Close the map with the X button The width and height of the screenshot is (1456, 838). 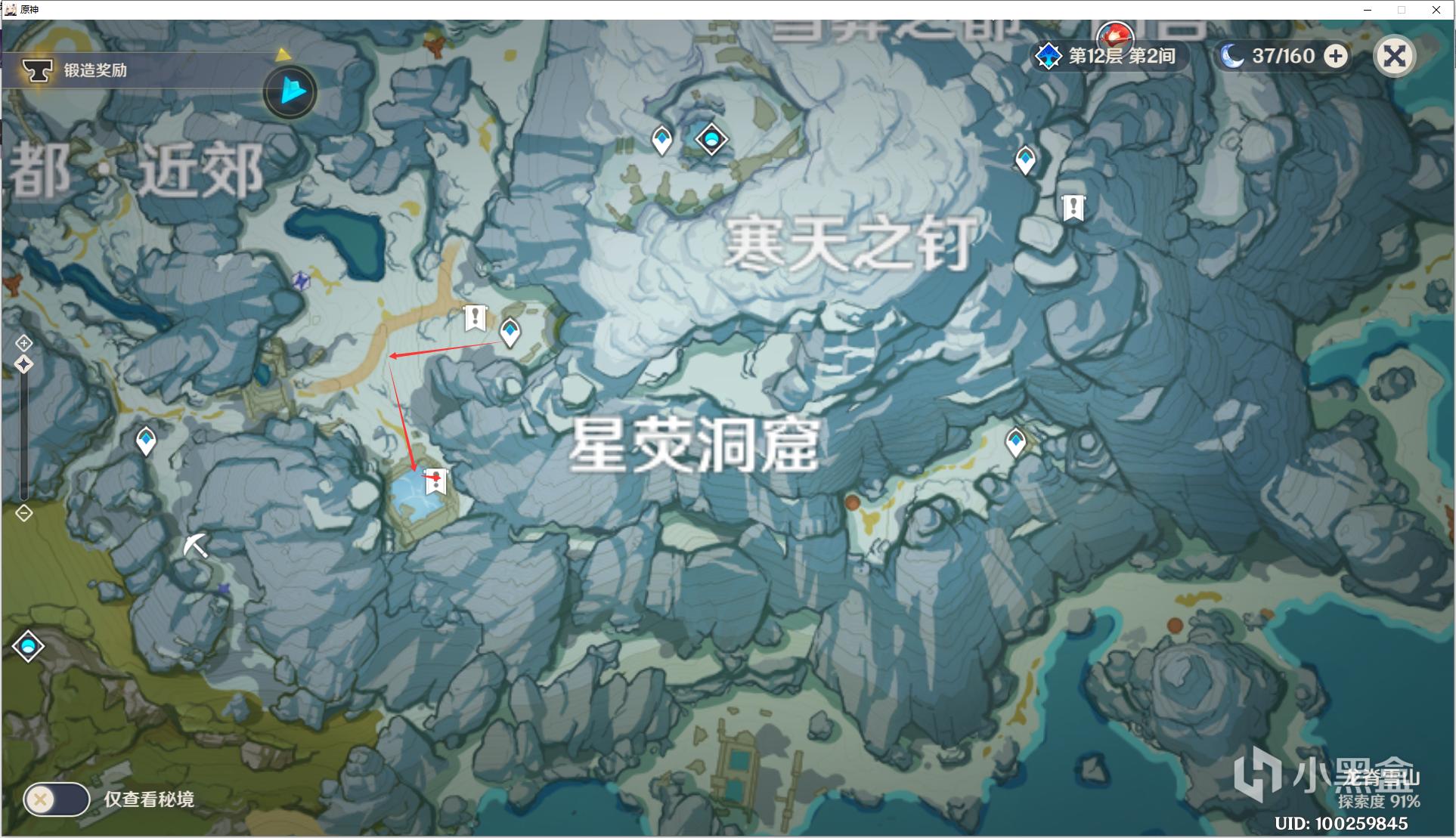pos(1395,56)
